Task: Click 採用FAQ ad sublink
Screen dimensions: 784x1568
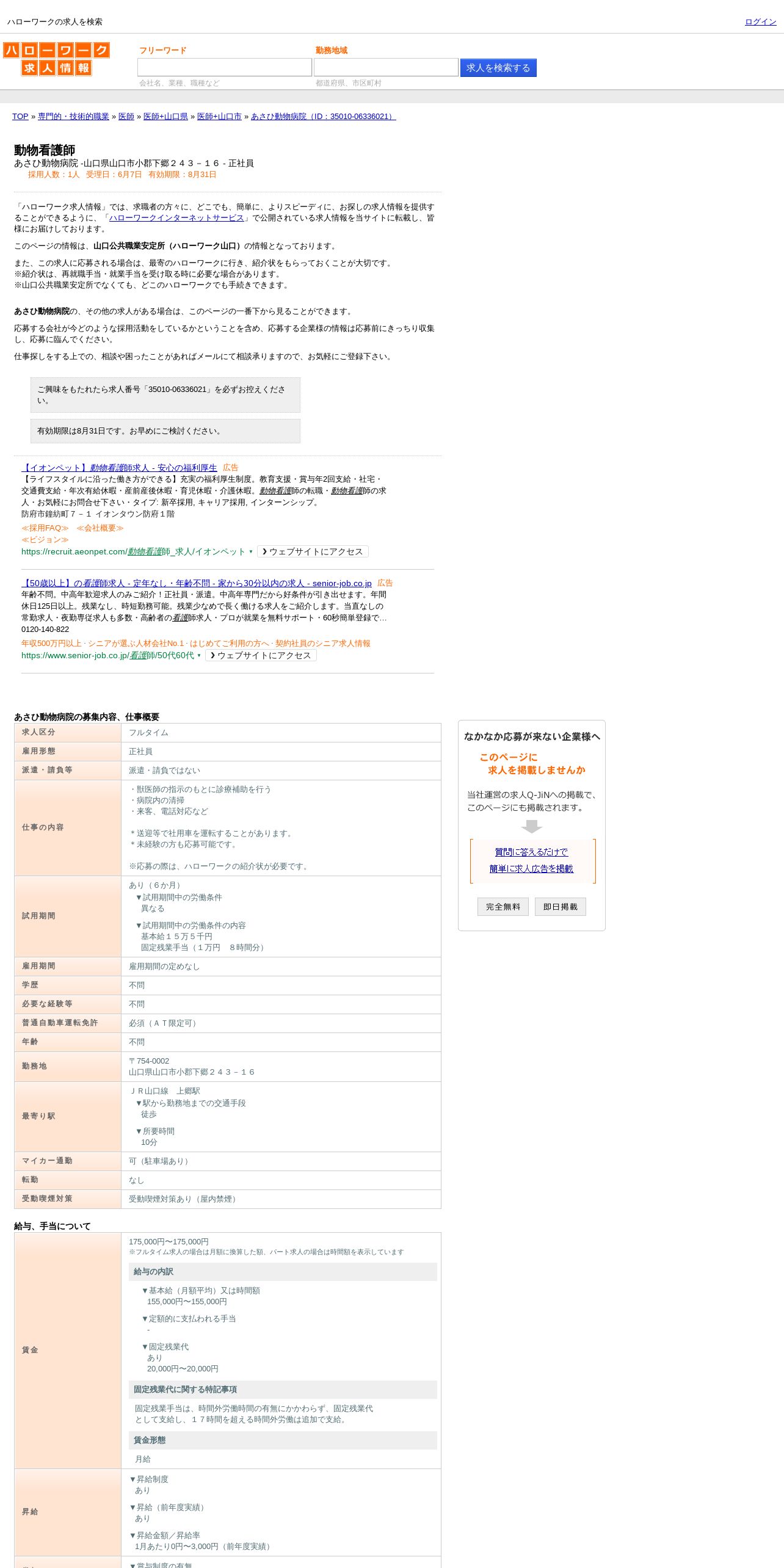Action: 45,528
